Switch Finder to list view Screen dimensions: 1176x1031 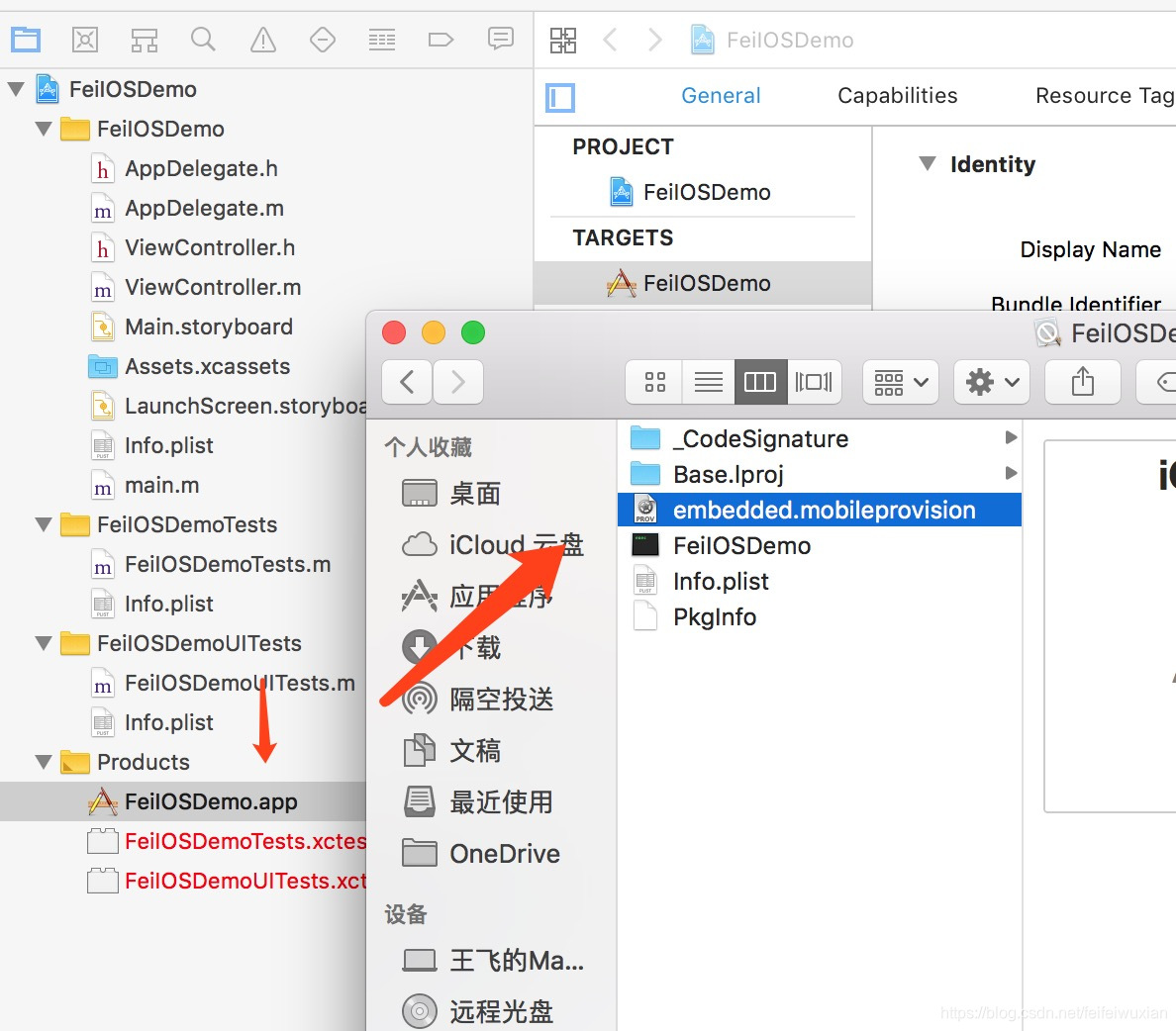[709, 382]
